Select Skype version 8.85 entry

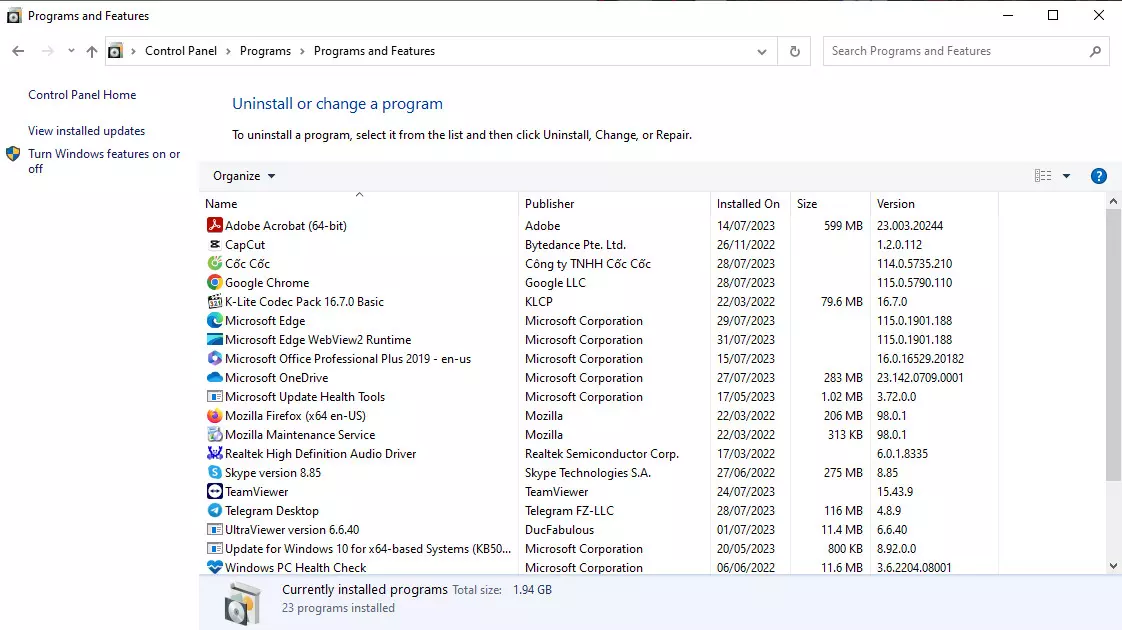tap(273, 472)
